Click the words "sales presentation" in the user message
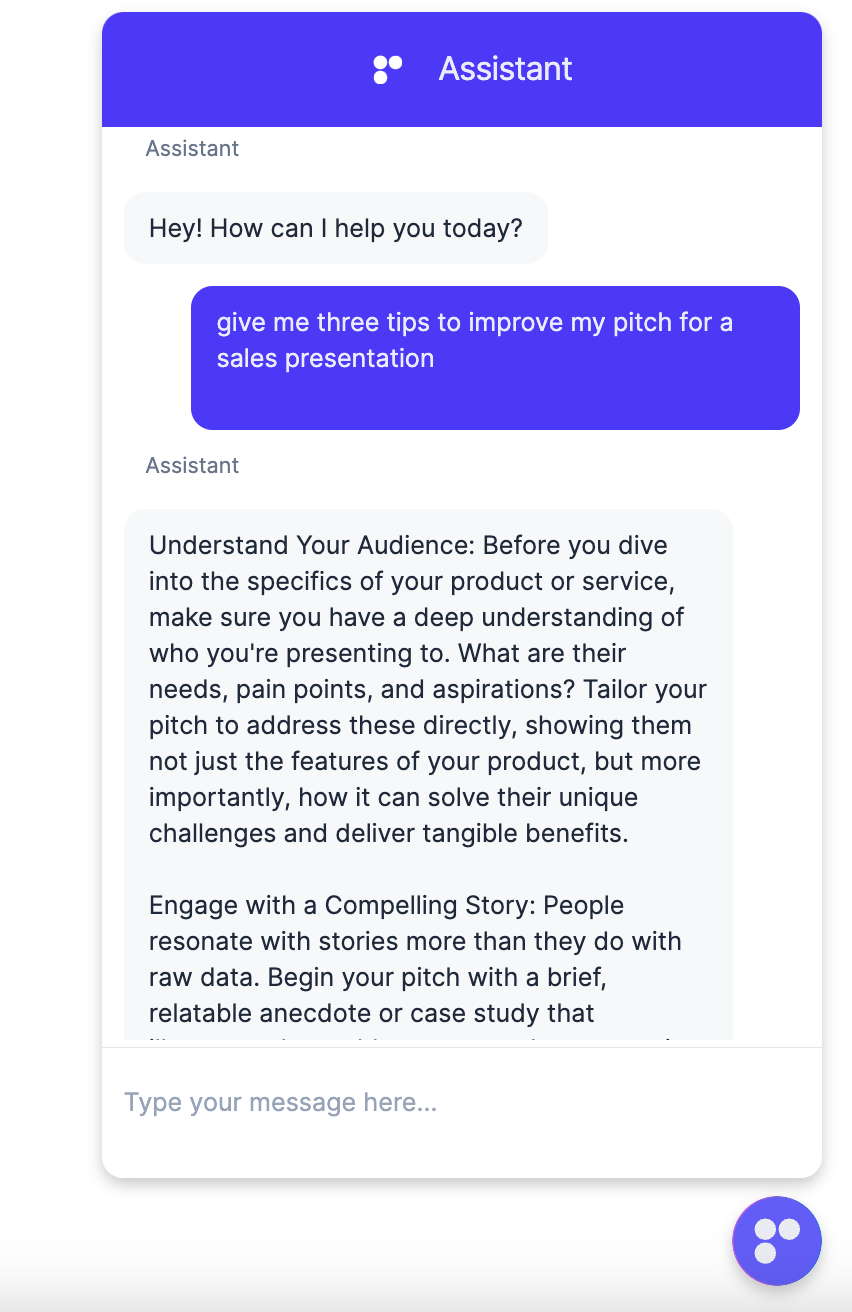The image size is (852, 1312). 325,359
